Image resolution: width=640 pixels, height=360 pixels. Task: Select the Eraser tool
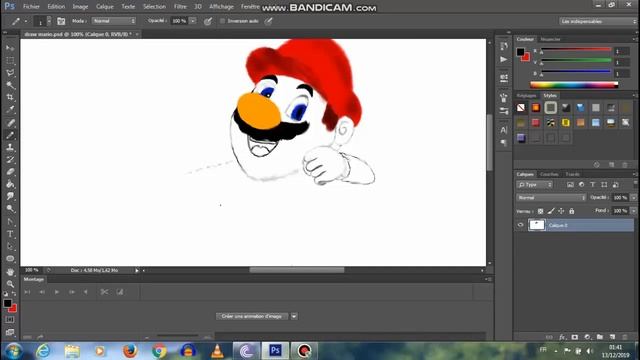(x=10, y=172)
